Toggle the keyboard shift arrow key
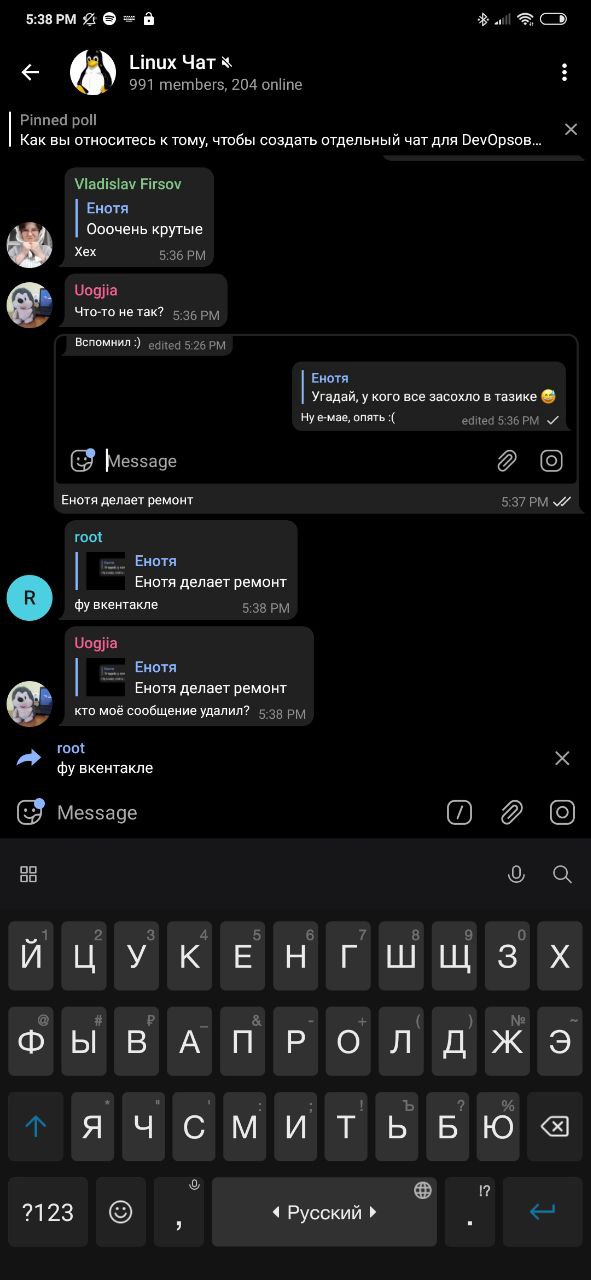Viewport: 591px width, 1280px height. click(36, 1126)
